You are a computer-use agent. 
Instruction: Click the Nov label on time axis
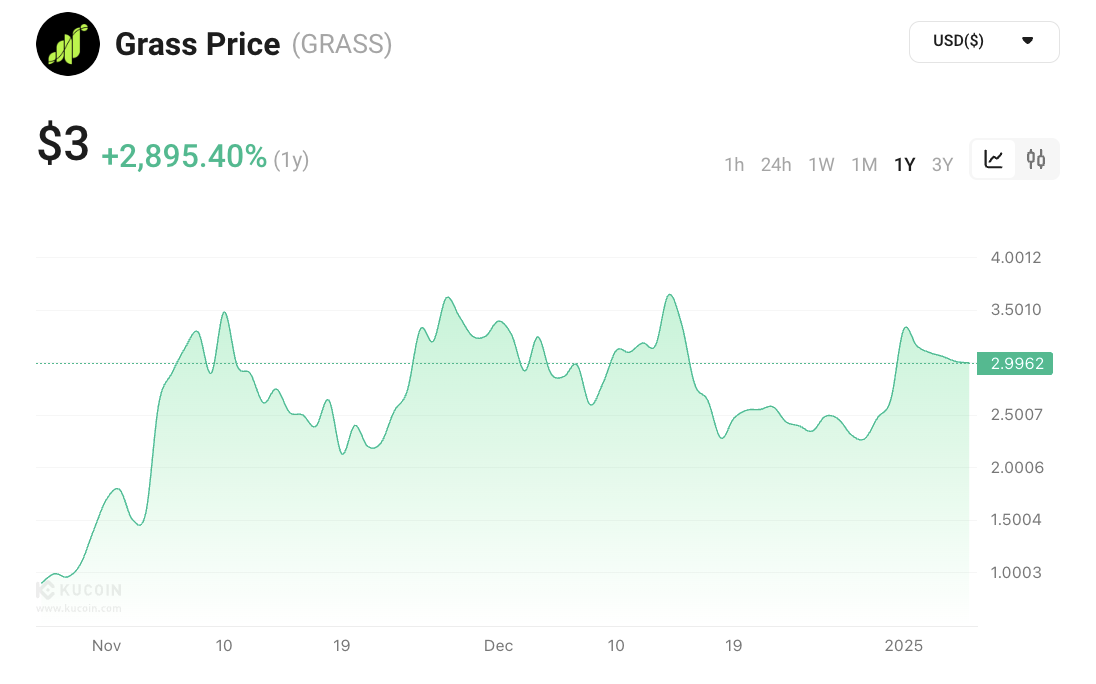[x=106, y=646]
